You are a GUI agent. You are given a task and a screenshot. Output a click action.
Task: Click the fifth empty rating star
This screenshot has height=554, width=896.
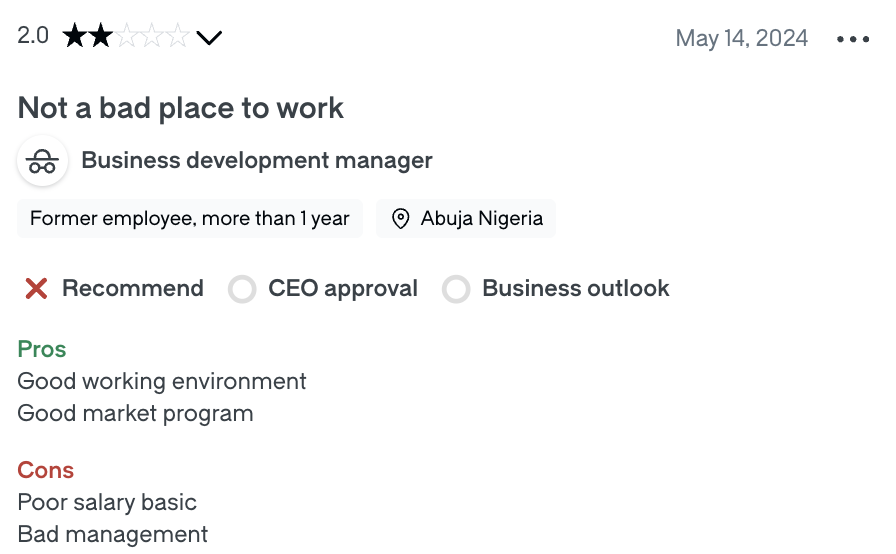[178, 38]
